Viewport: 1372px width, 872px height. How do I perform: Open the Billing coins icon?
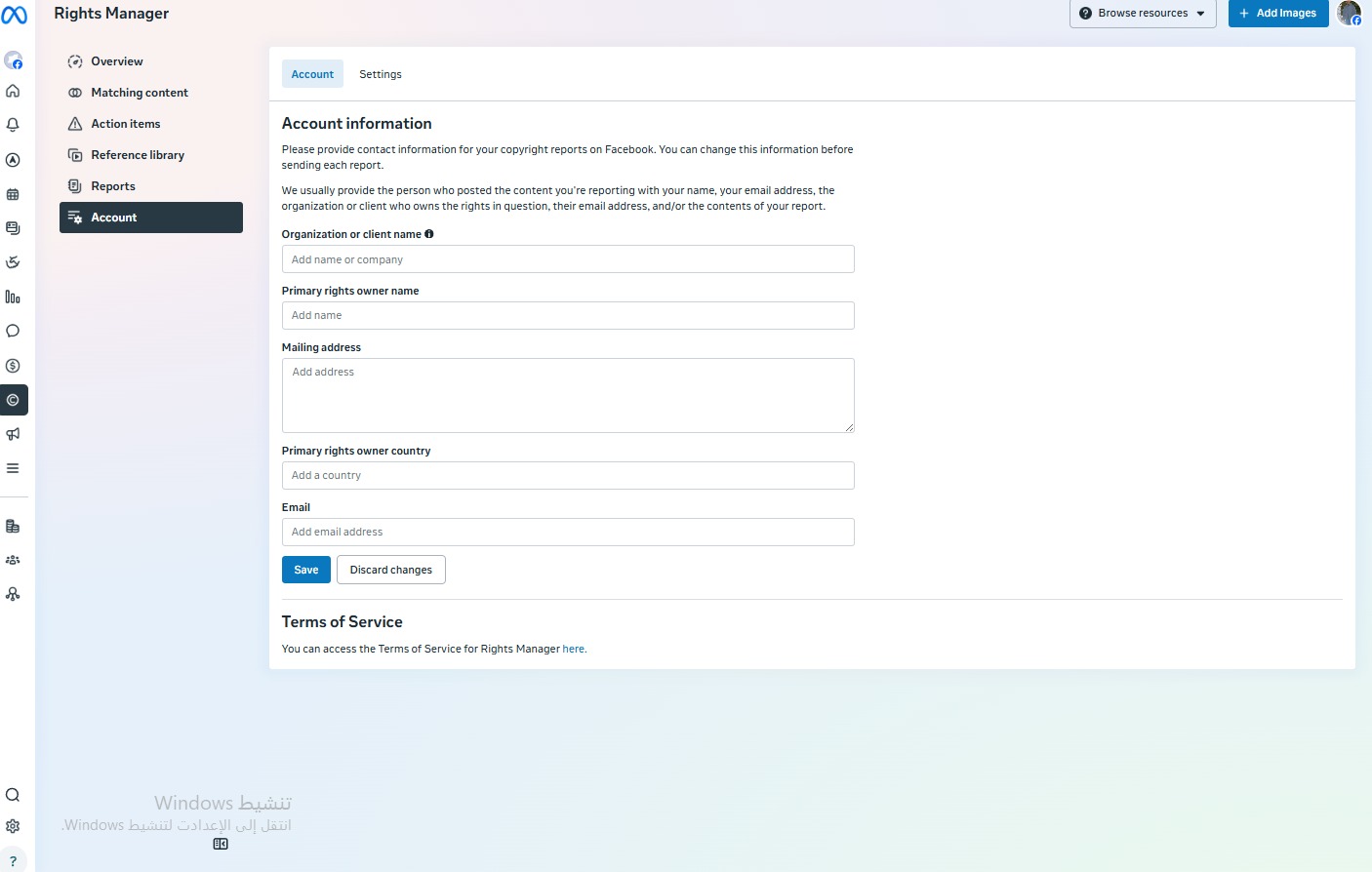(13, 527)
